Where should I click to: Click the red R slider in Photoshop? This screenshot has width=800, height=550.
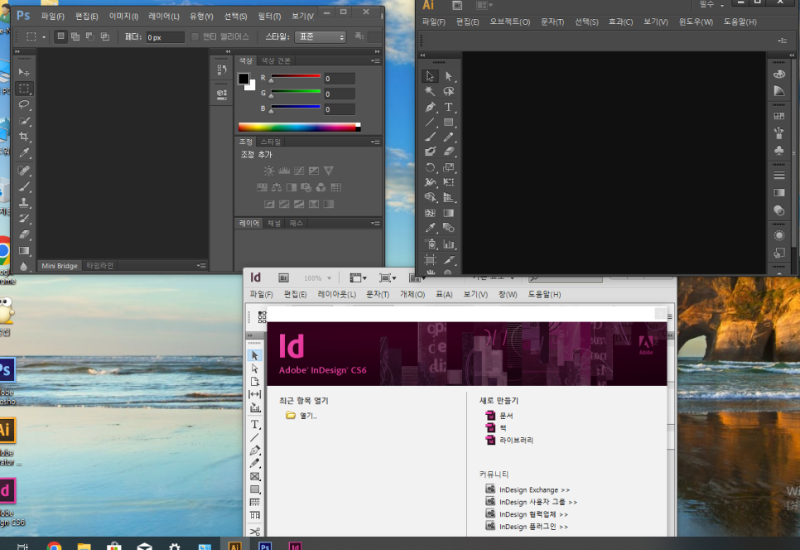[x=295, y=77]
